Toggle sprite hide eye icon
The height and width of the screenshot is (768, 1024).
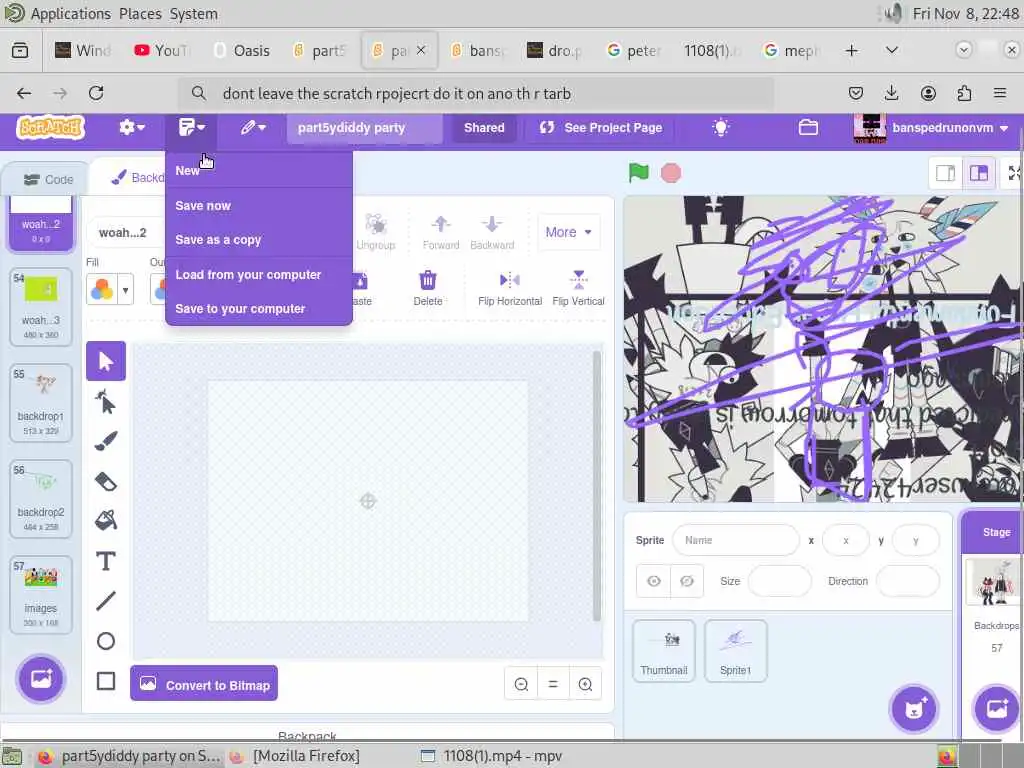tap(686, 581)
